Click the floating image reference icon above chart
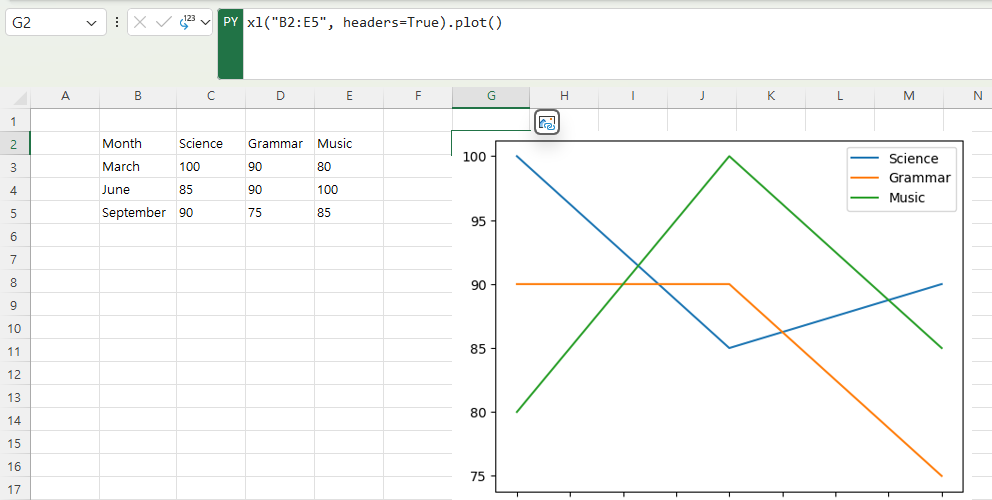 tap(547, 123)
